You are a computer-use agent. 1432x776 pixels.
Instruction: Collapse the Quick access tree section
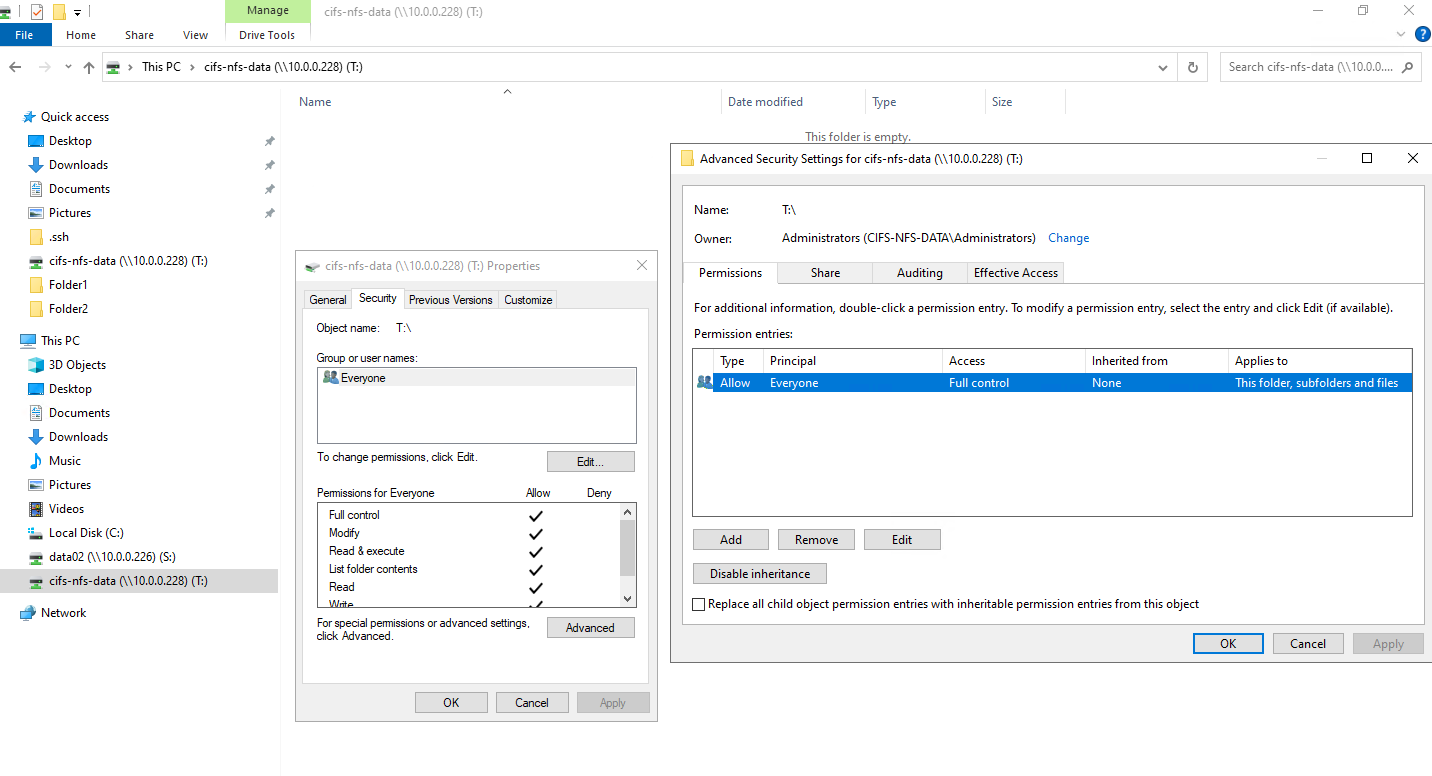click(x=12, y=117)
